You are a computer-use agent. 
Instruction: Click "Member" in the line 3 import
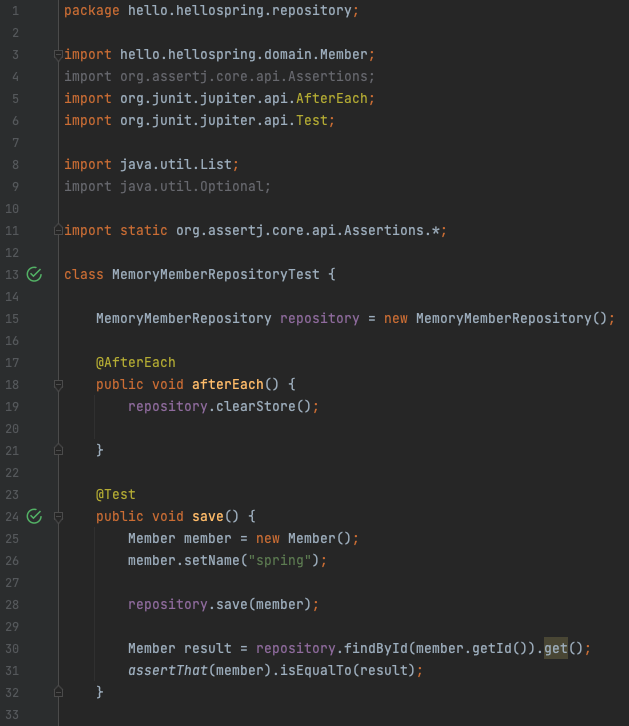pyautogui.click(x=344, y=55)
